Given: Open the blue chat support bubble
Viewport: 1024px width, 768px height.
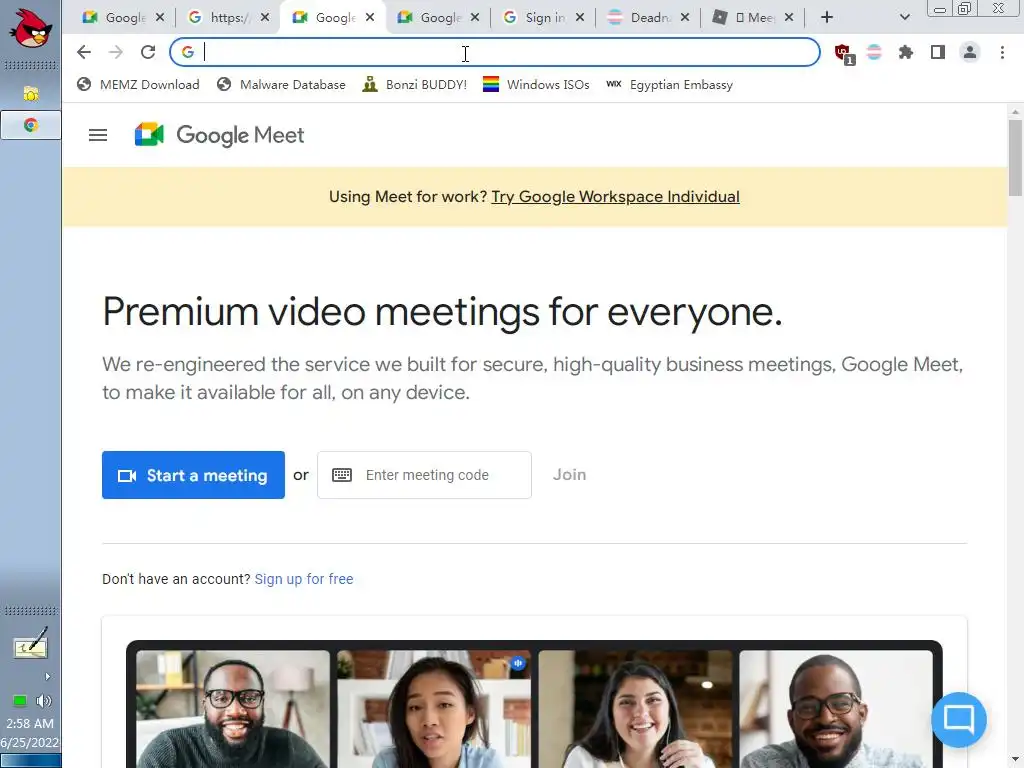Looking at the screenshot, I should point(959,719).
